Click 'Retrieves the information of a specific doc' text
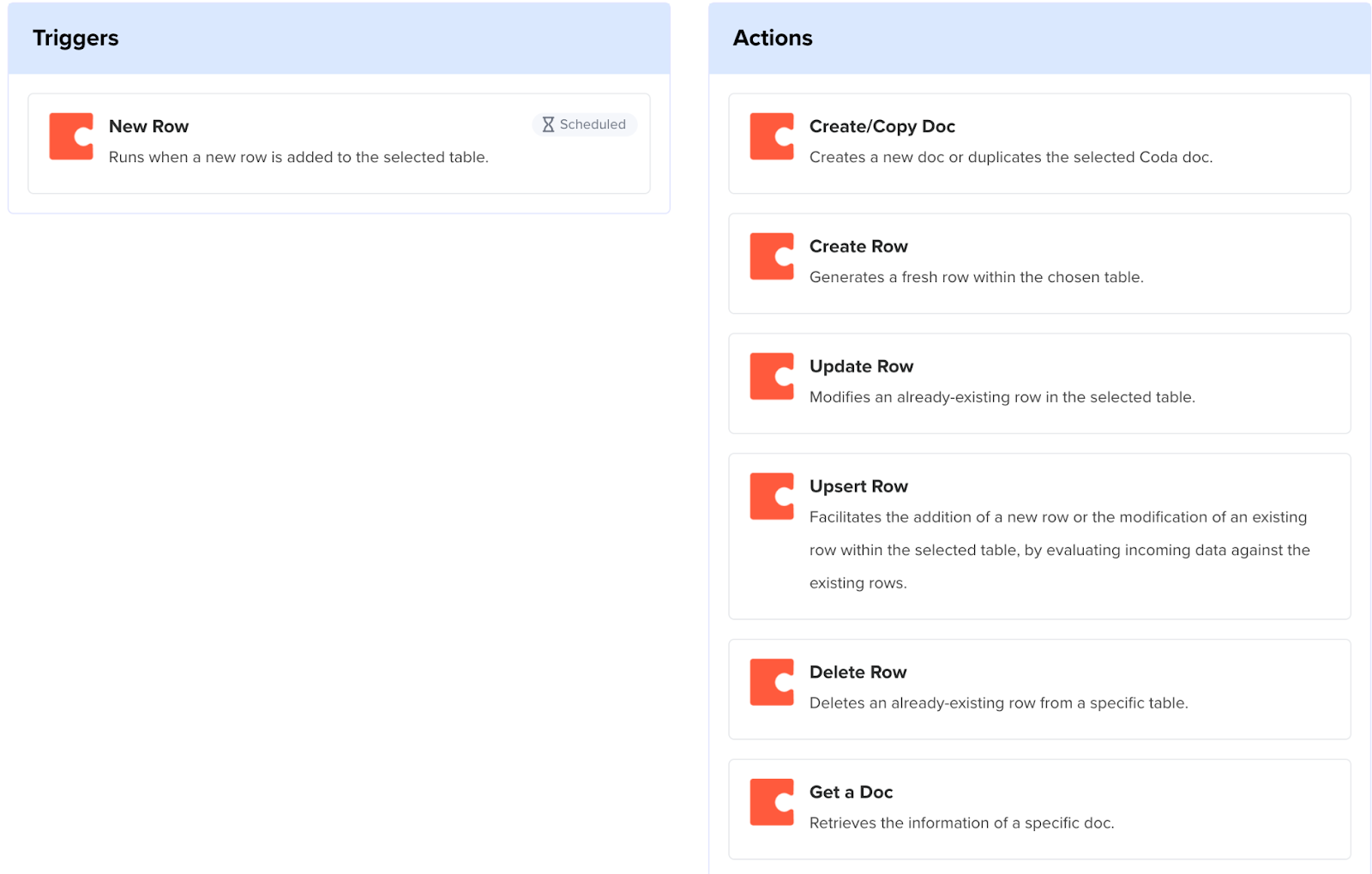1372x874 pixels. pyautogui.click(x=961, y=823)
